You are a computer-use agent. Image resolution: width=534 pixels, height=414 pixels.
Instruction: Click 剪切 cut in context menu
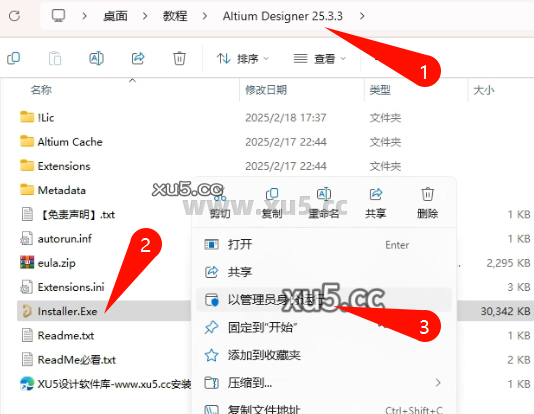point(220,204)
